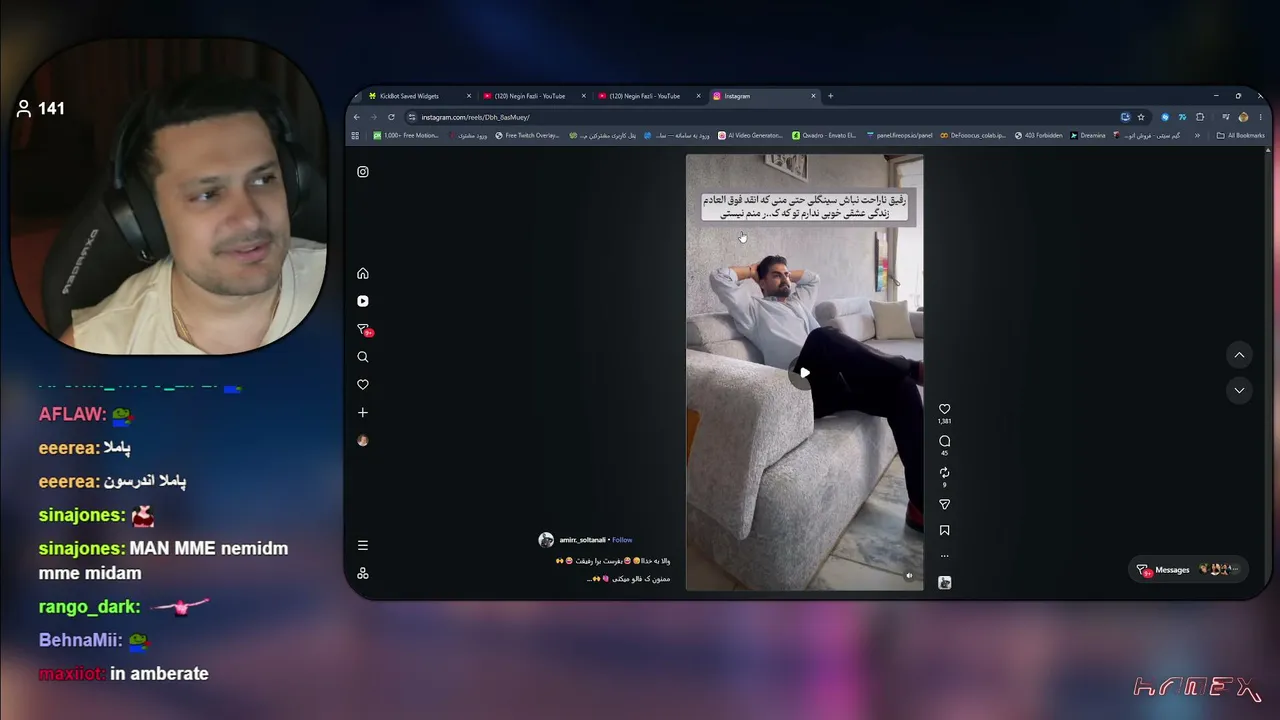
Task: Share the reel via paper plane icon
Action: (944, 504)
